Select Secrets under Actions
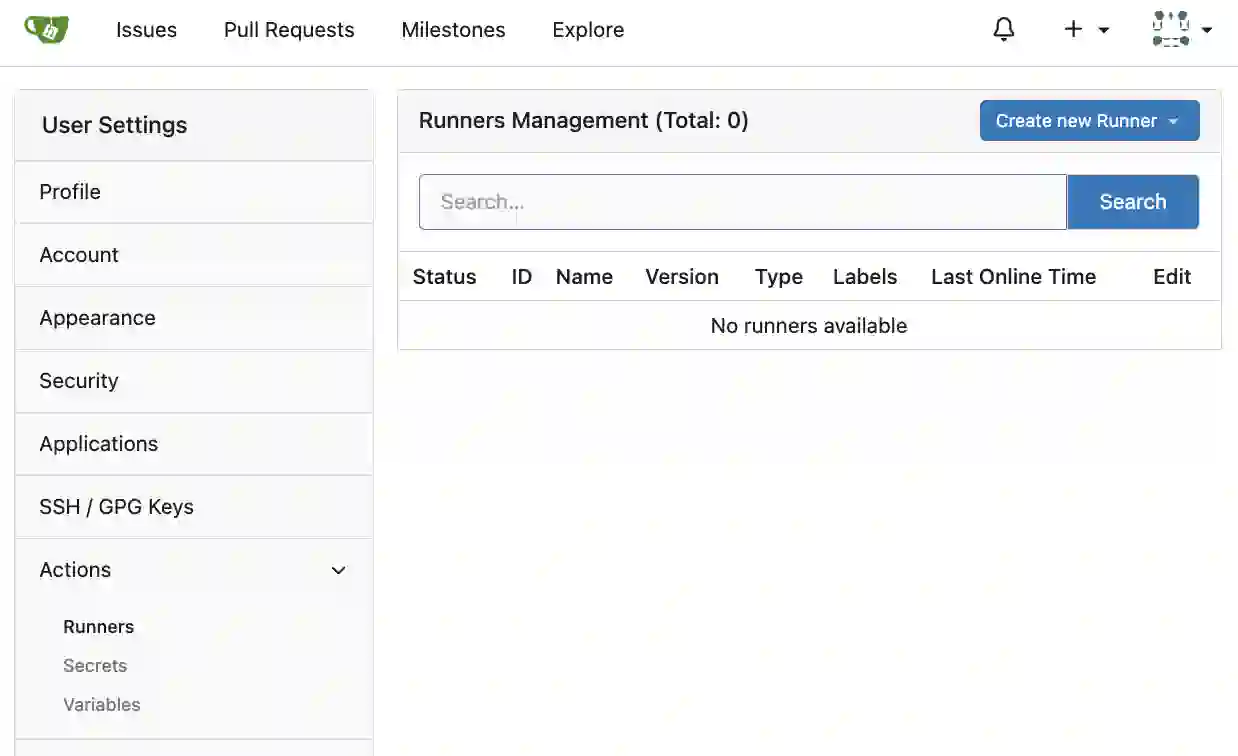 [95, 666]
